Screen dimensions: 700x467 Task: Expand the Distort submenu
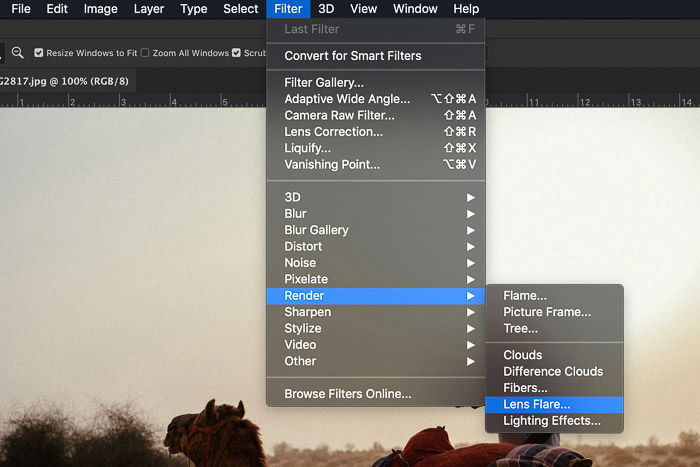click(375, 246)
